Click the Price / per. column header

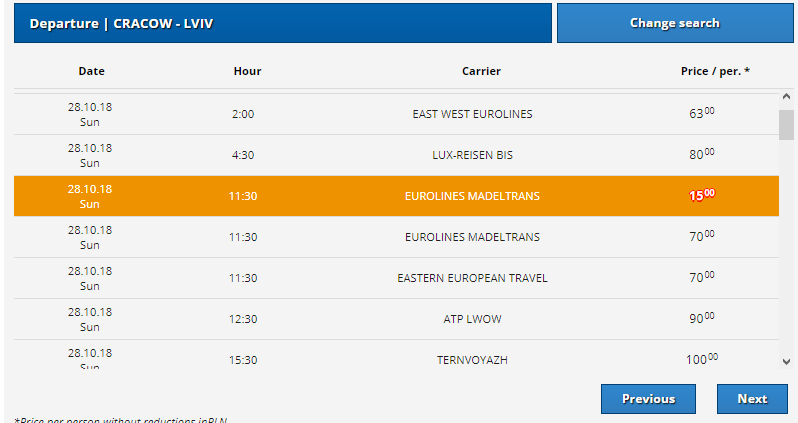tap(715, 71)
